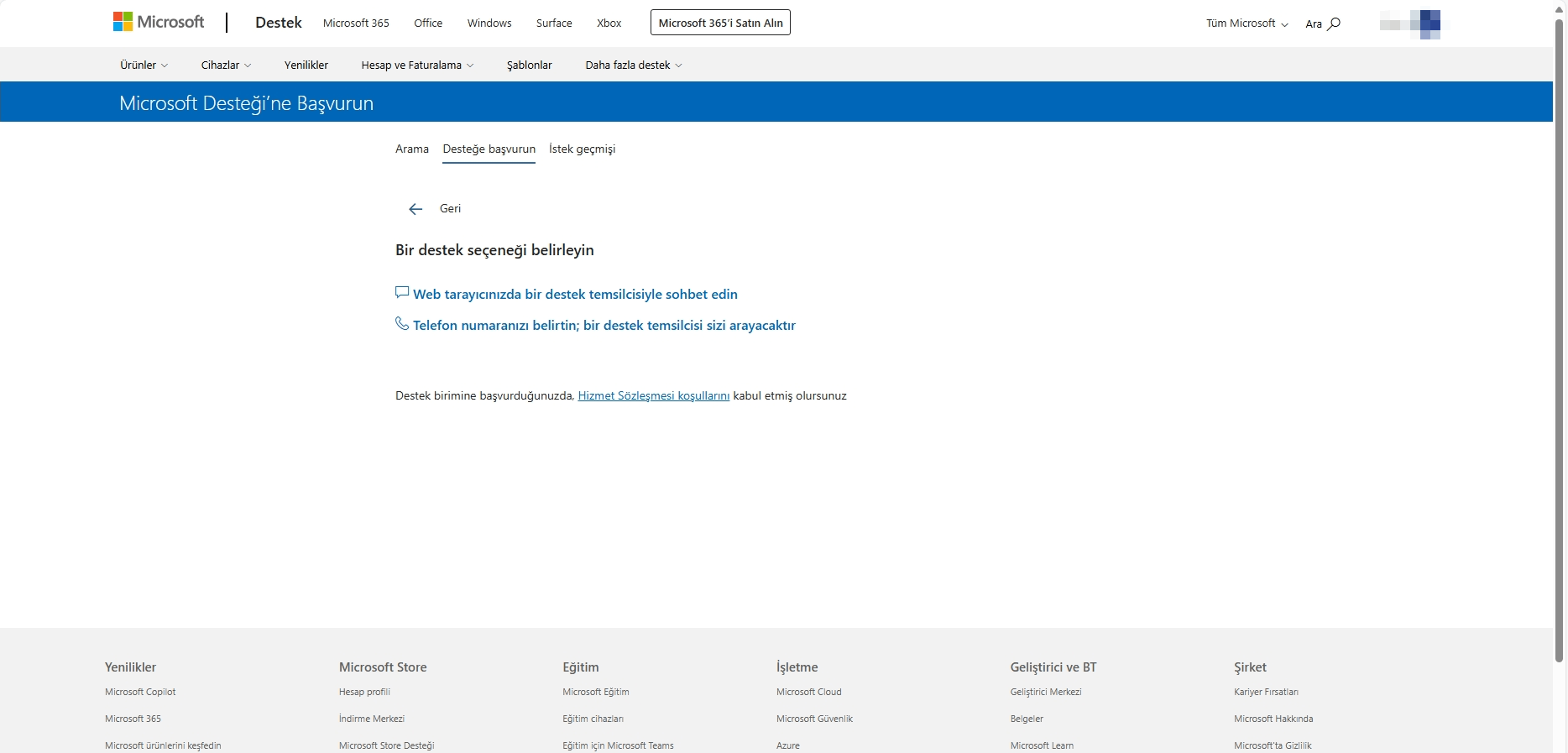Viewport: 1568px width, 753px height.
Task: Open İndirme Merkezi footer link
Action: (372, 719)
